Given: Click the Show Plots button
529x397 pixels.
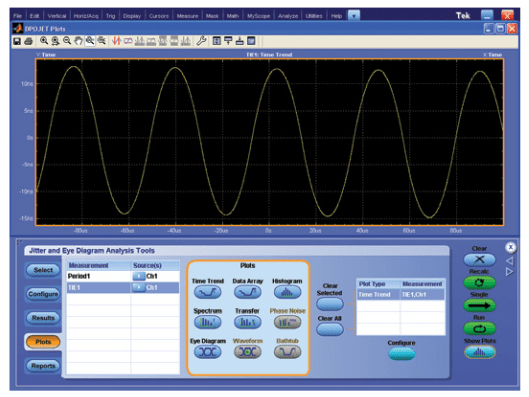Looking at the screenshot, I should click(x=479, y=352).
